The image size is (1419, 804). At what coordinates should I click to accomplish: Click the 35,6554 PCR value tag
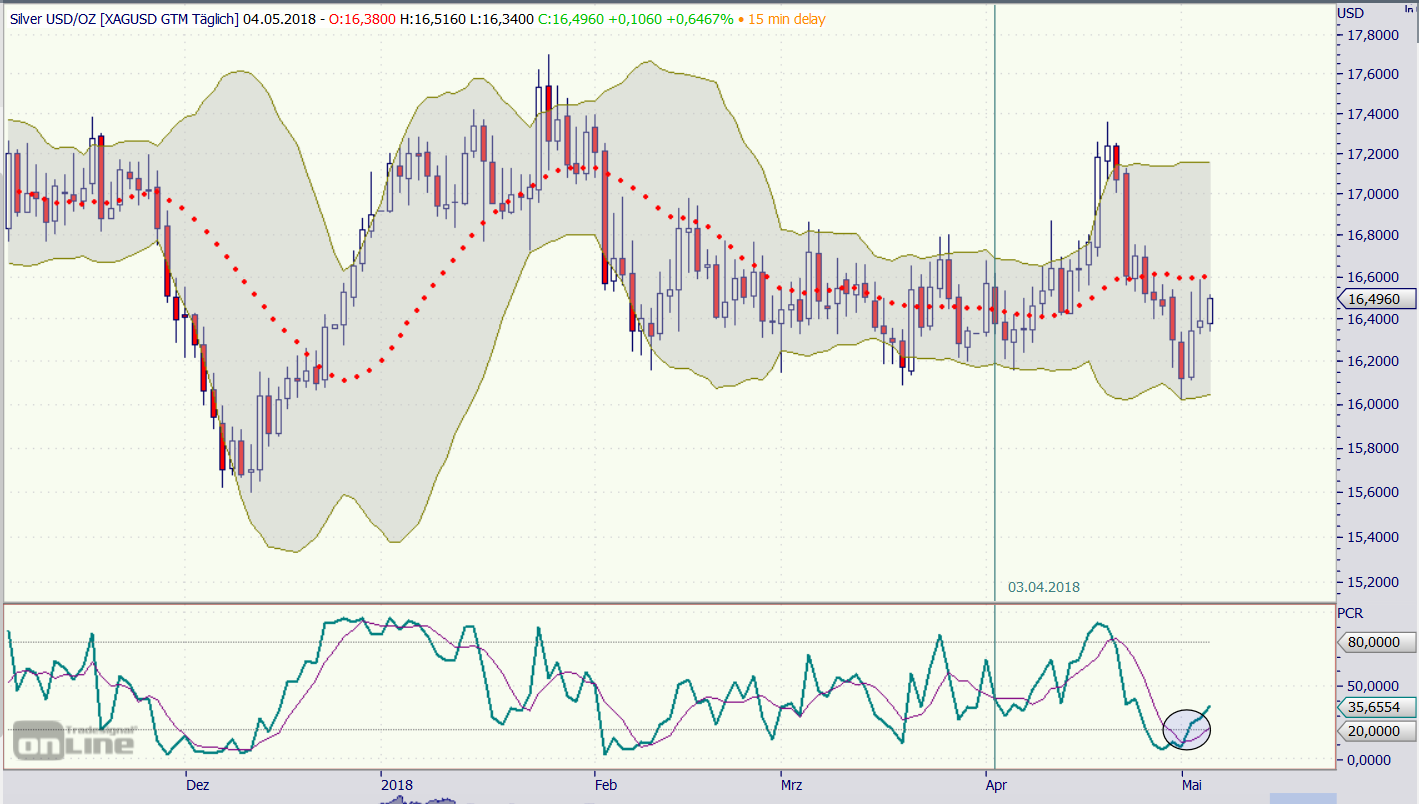click(1377, 706)
